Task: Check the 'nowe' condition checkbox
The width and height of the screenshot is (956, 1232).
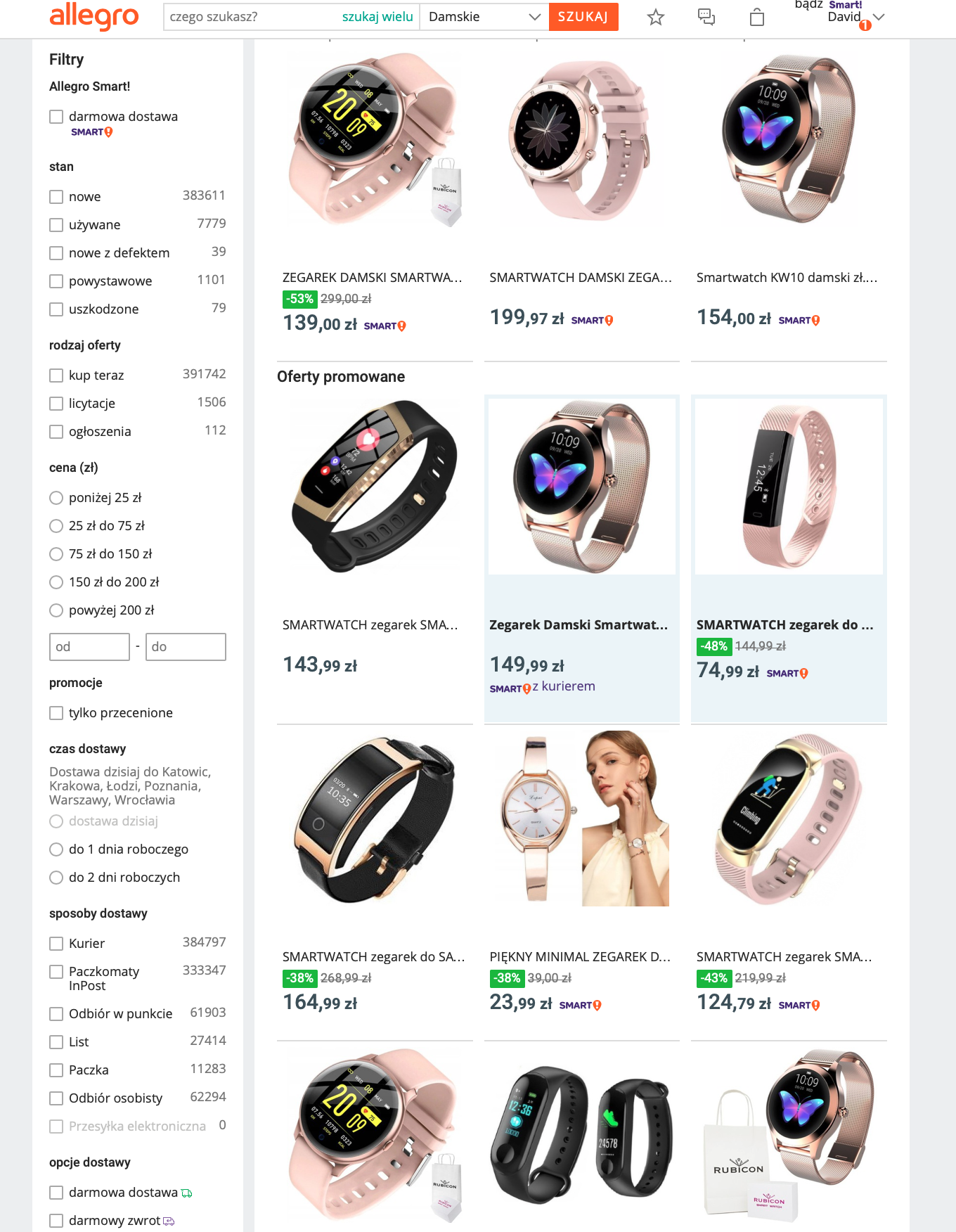Action: (56, 197)
